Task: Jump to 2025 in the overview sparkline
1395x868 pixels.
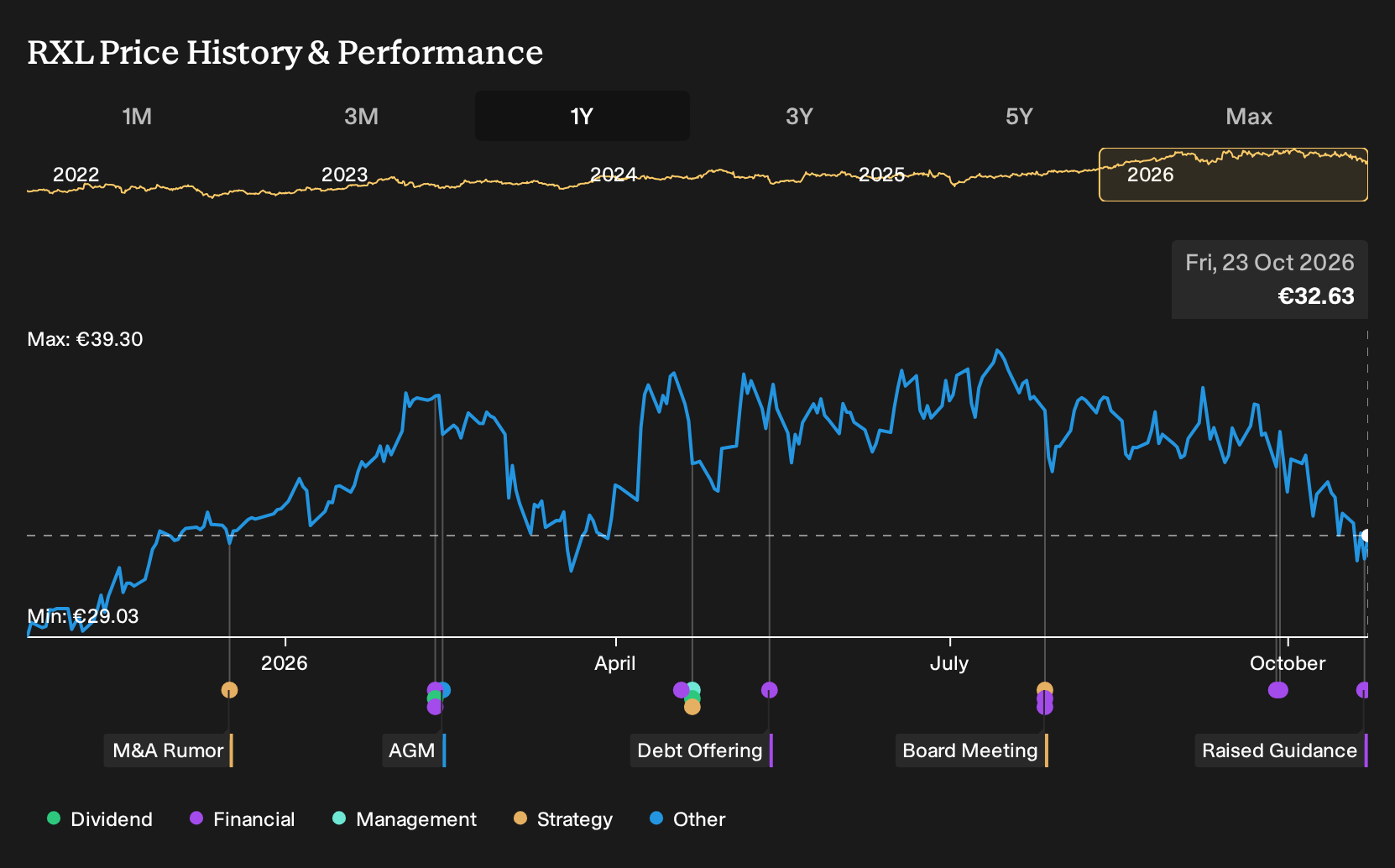Action: (882, 175)
